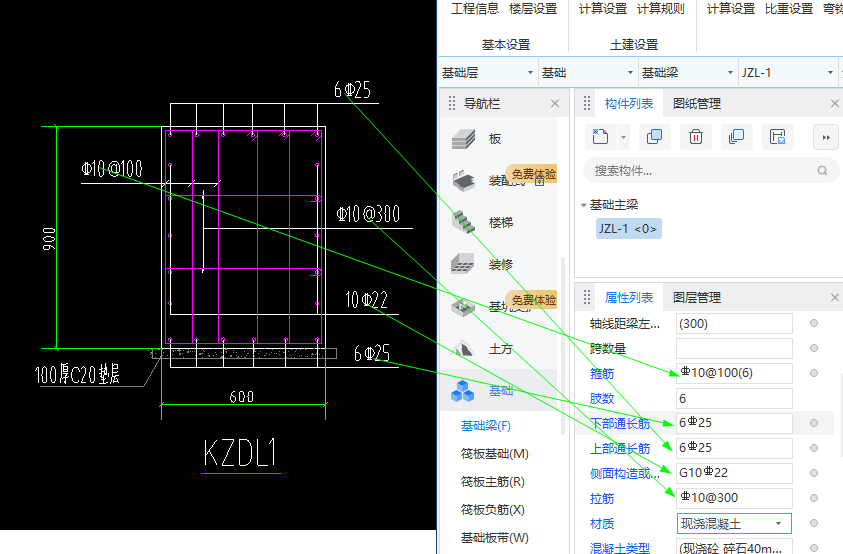Select 筏板主筋(R) in navigation list
Viewport: 843px width, 554px height.
point(492,481)
